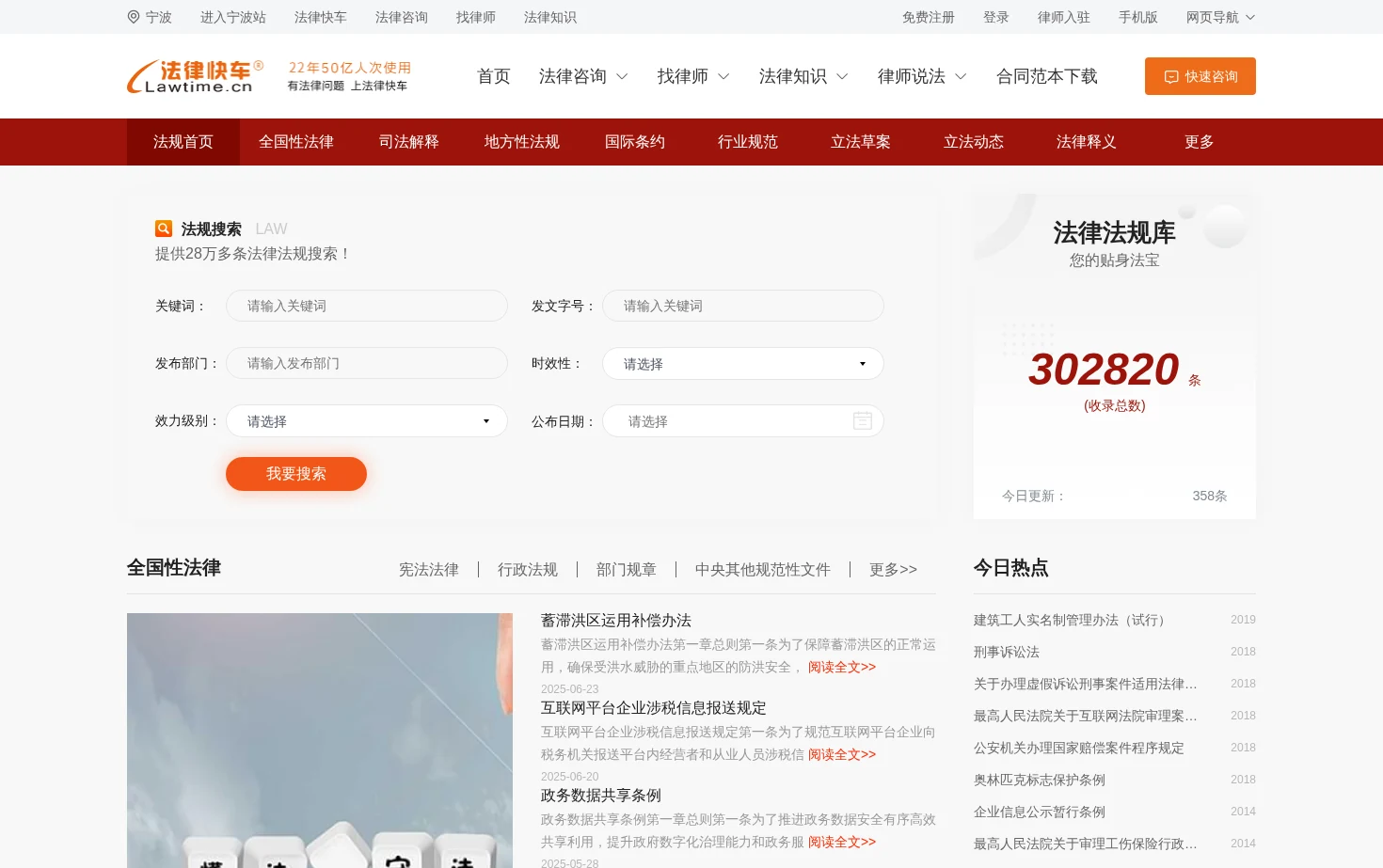Click the 我要搜索 button
The width and height of the screenshot is (1383, 868).
pyautogui.click(x=296, y=474)
